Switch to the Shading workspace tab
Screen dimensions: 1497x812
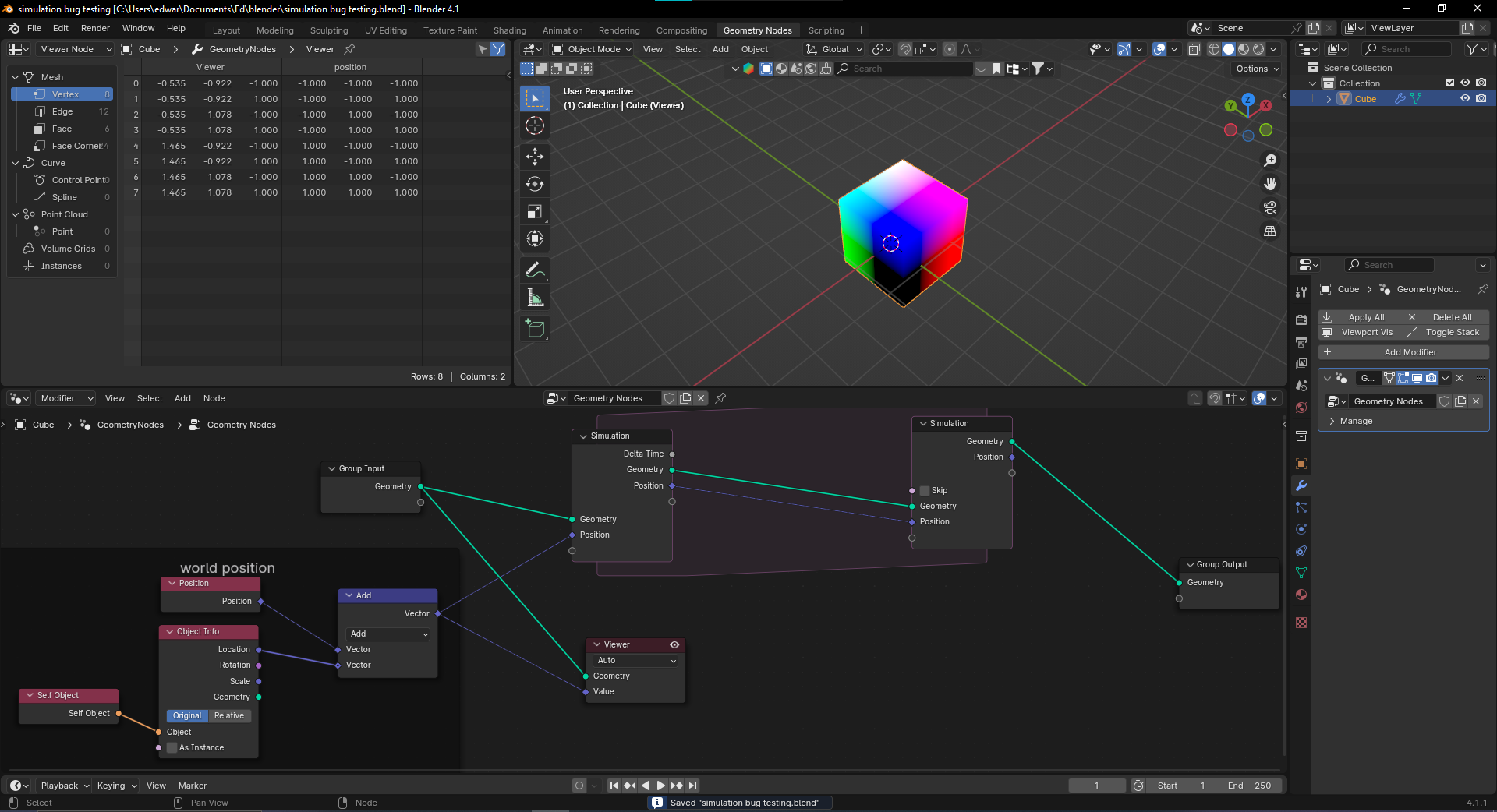tap(509, 30)
